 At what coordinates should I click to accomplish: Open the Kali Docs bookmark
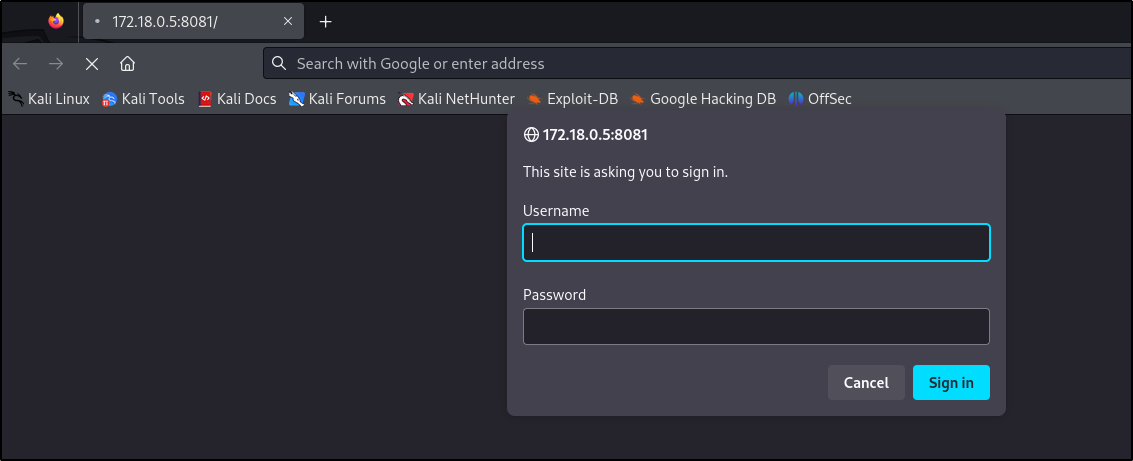click(x=237, y=98)
